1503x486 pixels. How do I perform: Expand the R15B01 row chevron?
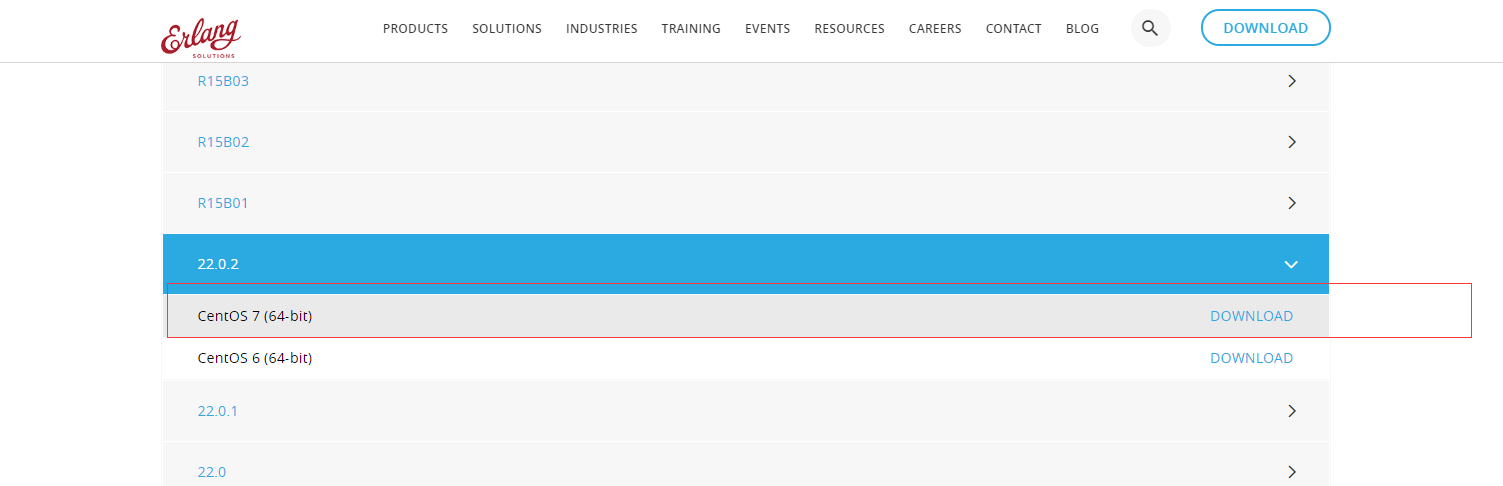click(1291, 203)
